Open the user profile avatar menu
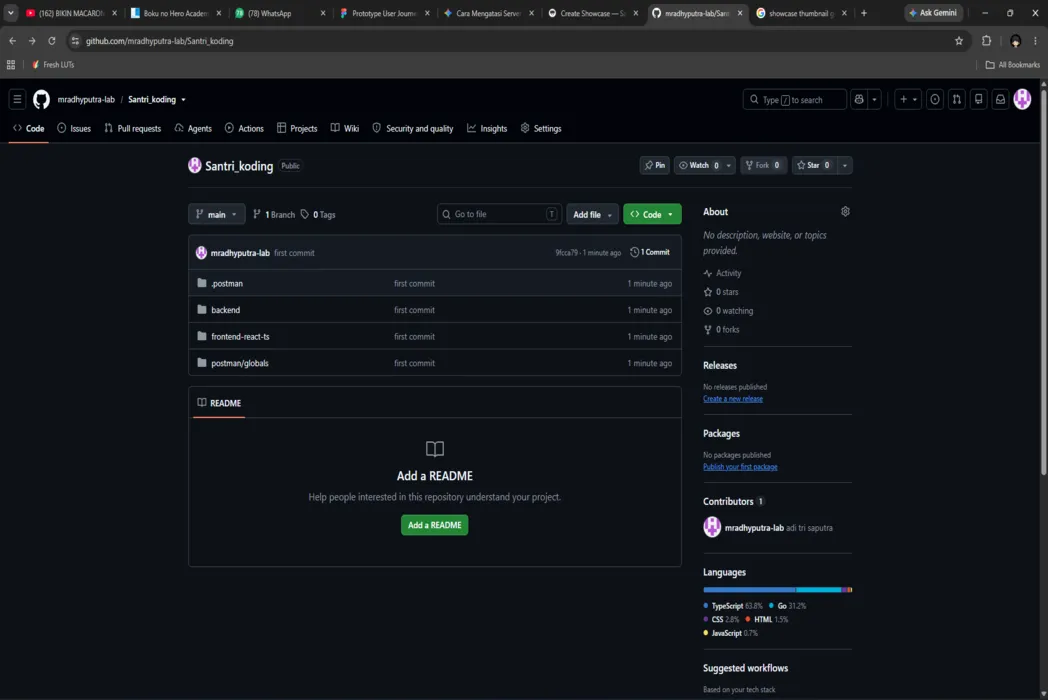The height and width of the screenshot is (700, 1048). point(1022,100)
